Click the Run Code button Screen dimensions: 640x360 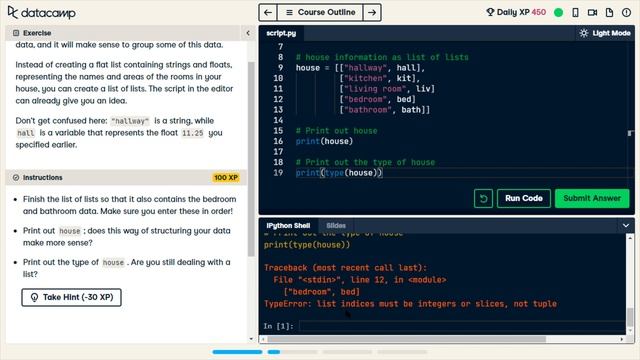(x=524, y=198)
